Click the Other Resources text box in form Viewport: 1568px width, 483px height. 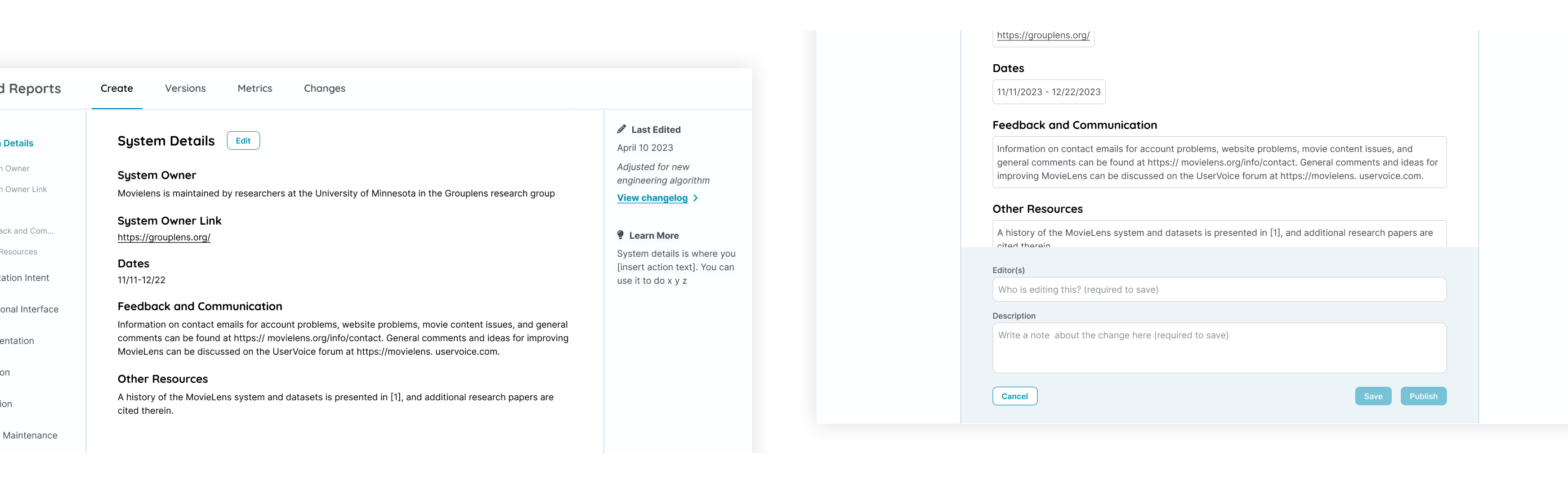1218,234
